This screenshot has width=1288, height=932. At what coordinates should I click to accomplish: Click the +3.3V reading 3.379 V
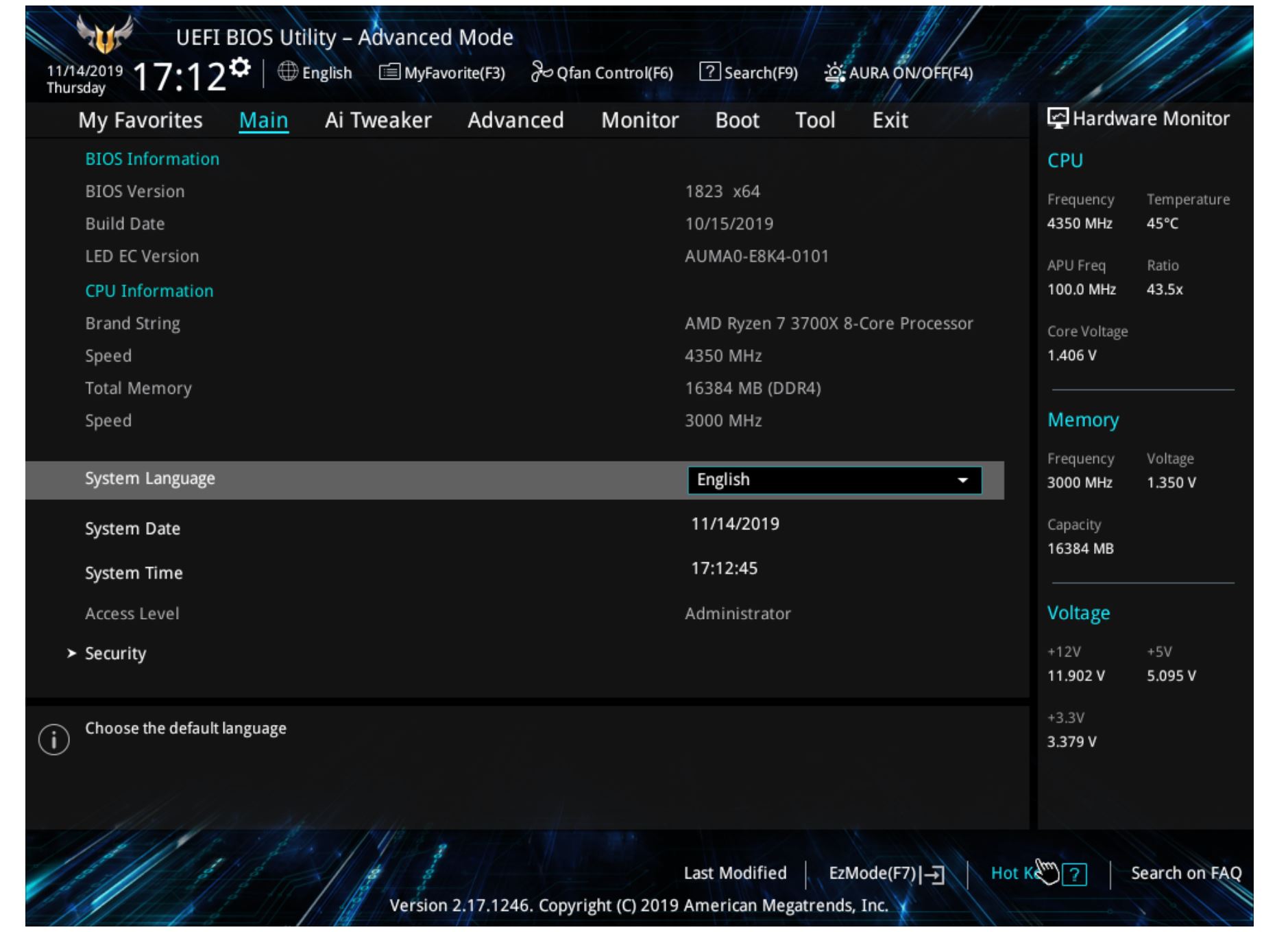coord(1071,742)
